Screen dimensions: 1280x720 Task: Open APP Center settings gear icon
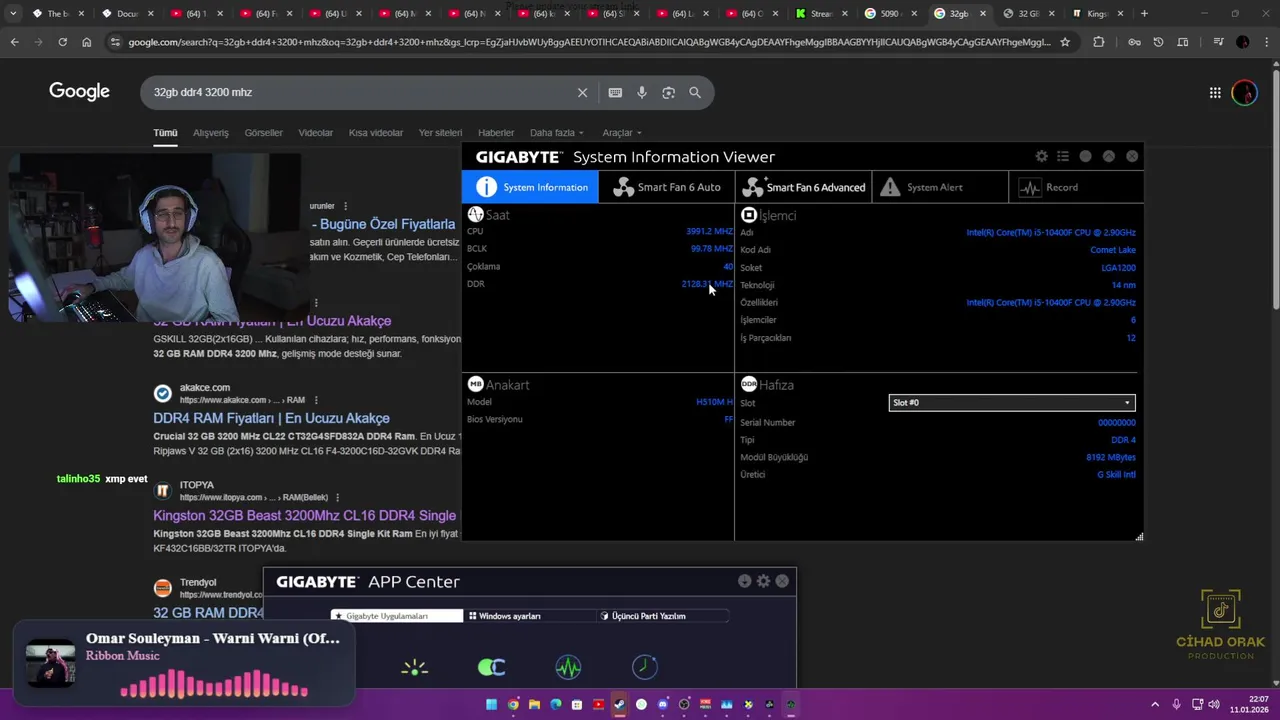pos(763,581)
